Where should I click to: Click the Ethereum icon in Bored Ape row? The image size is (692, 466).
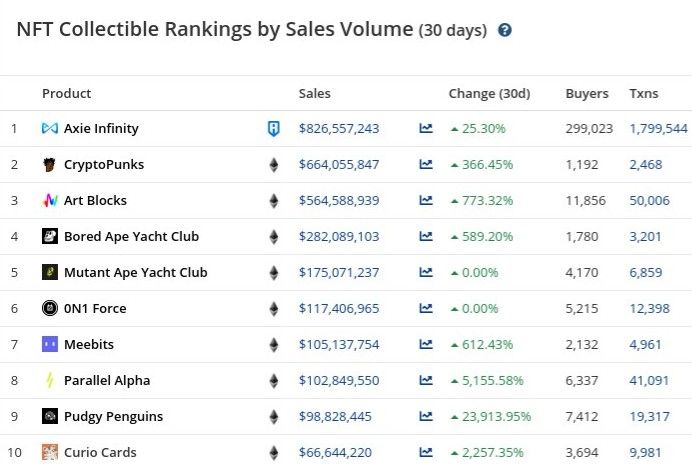pyautogui.click(x=273, y=237)
